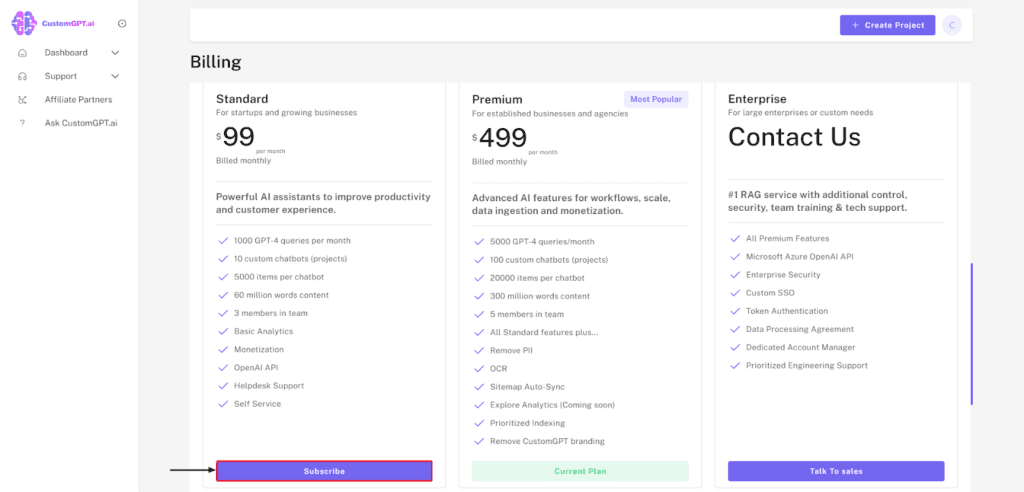Go to Affiliate Partners

tap(78, 100)
